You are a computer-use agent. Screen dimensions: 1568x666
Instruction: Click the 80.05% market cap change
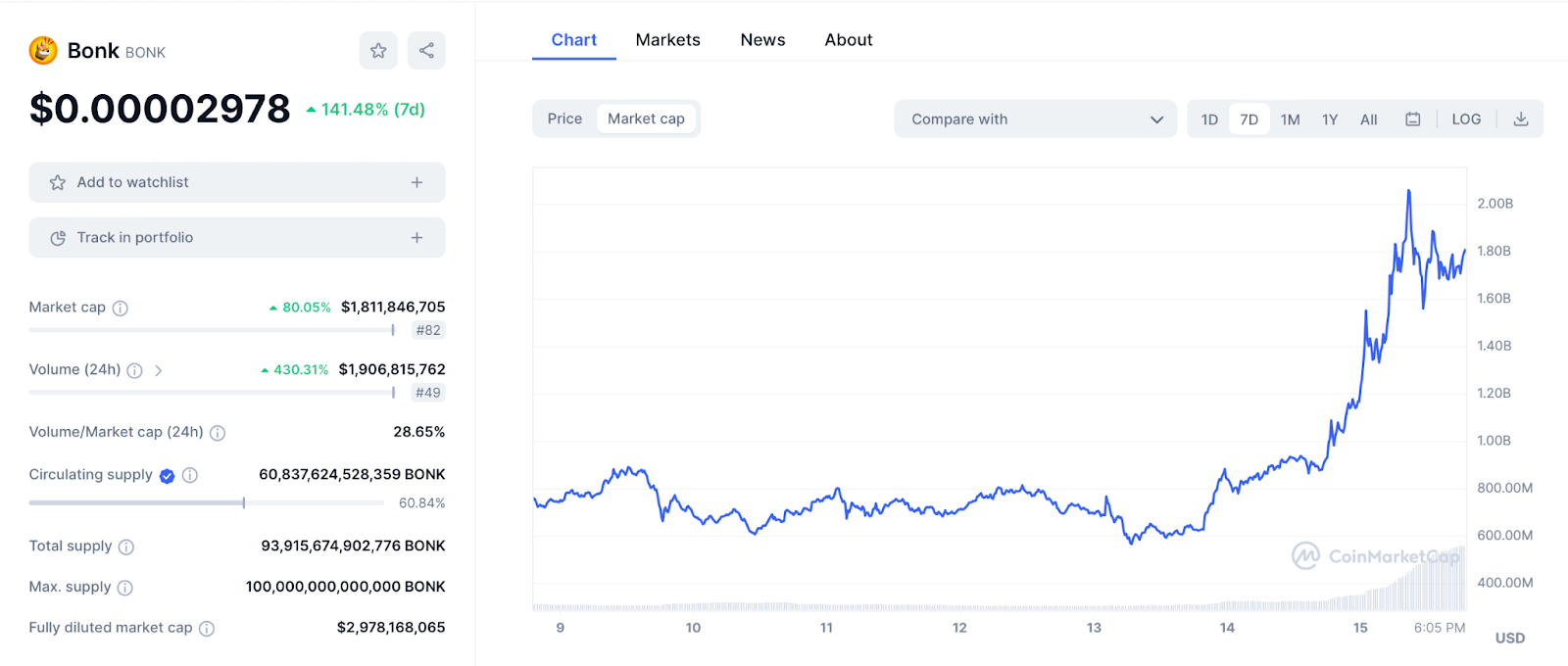[300, 308]
